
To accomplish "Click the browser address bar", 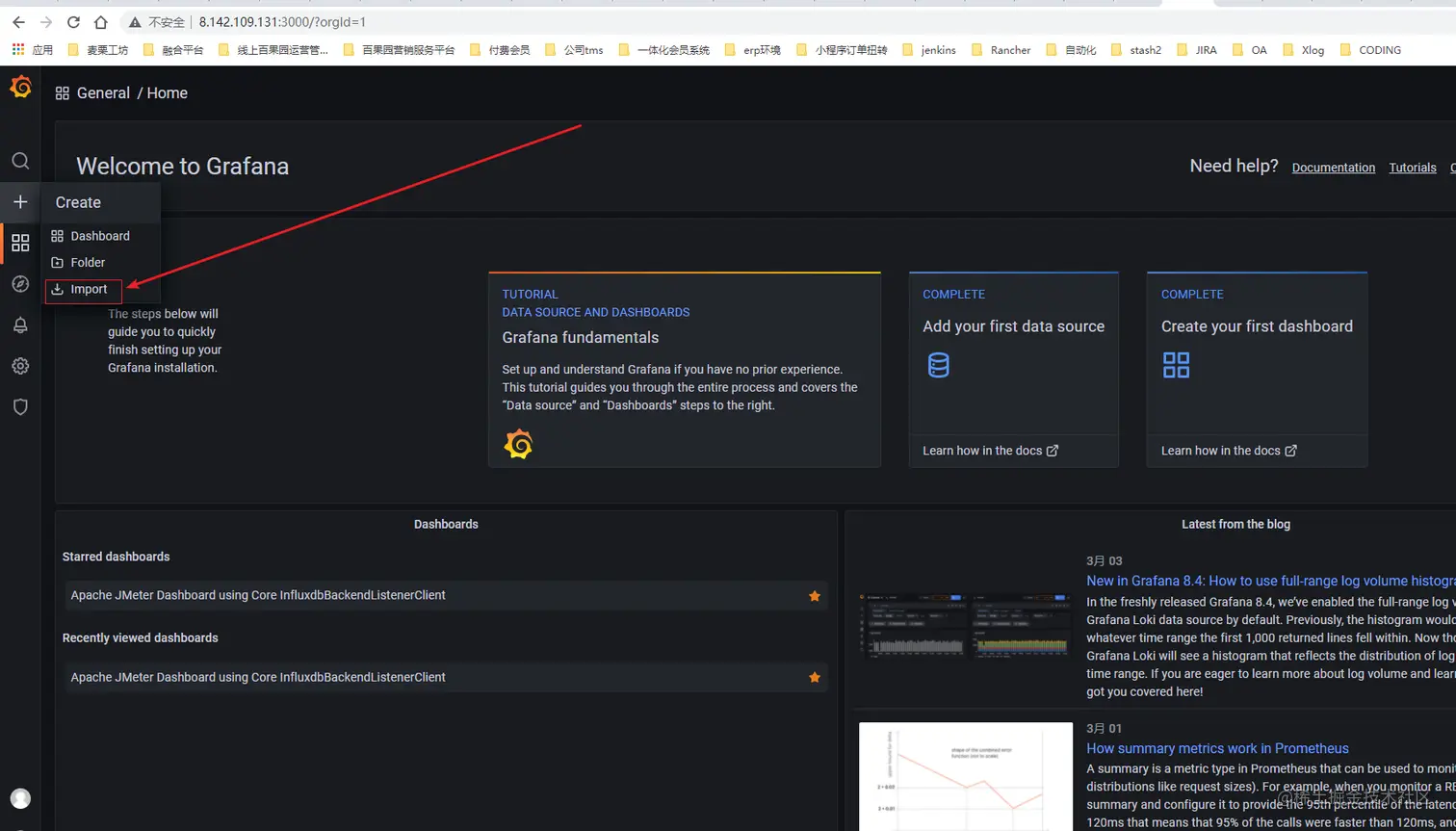I will 289,21.
